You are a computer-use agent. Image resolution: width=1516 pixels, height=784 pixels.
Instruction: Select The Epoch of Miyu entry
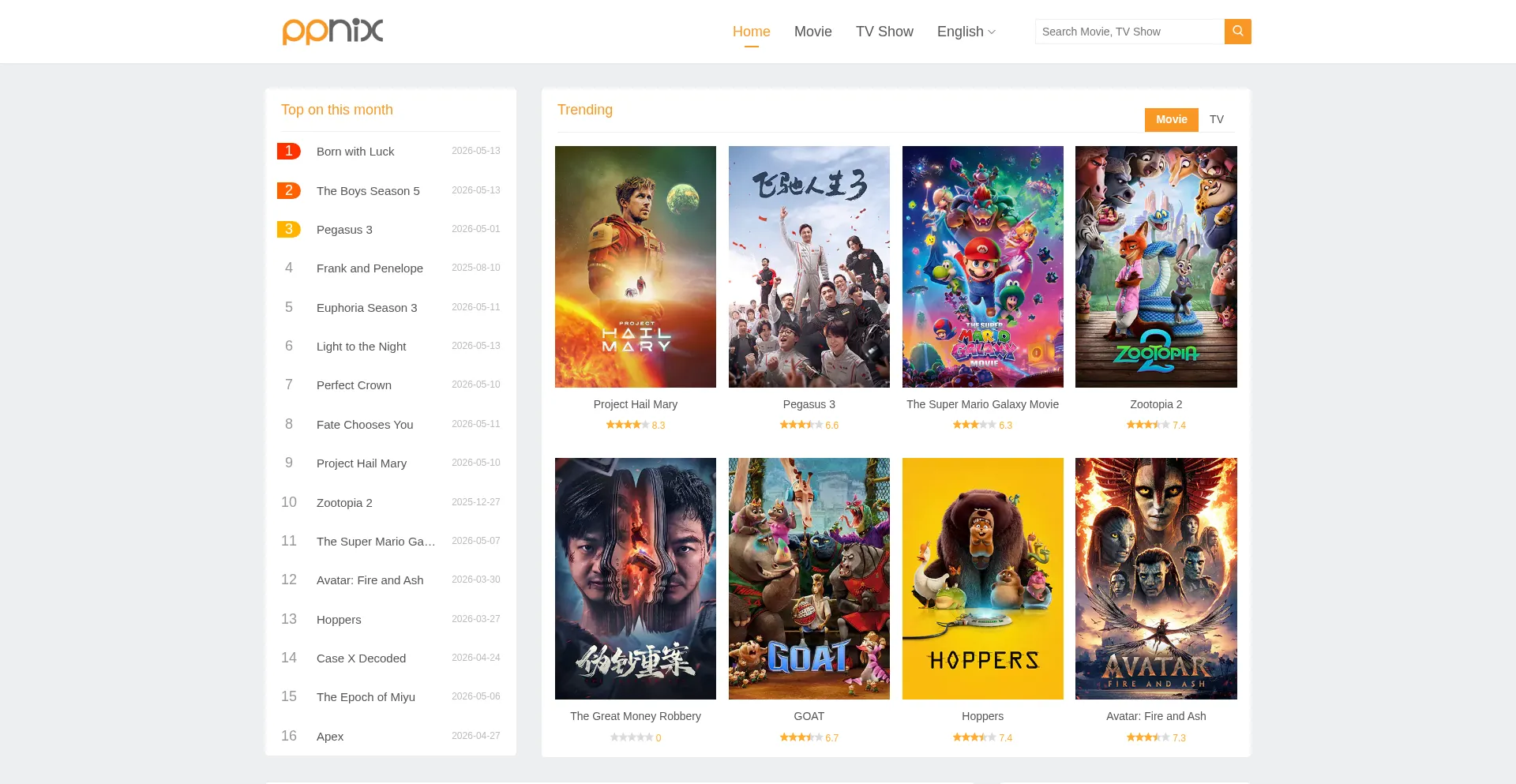pyautogui.click(x=366, y=697)
